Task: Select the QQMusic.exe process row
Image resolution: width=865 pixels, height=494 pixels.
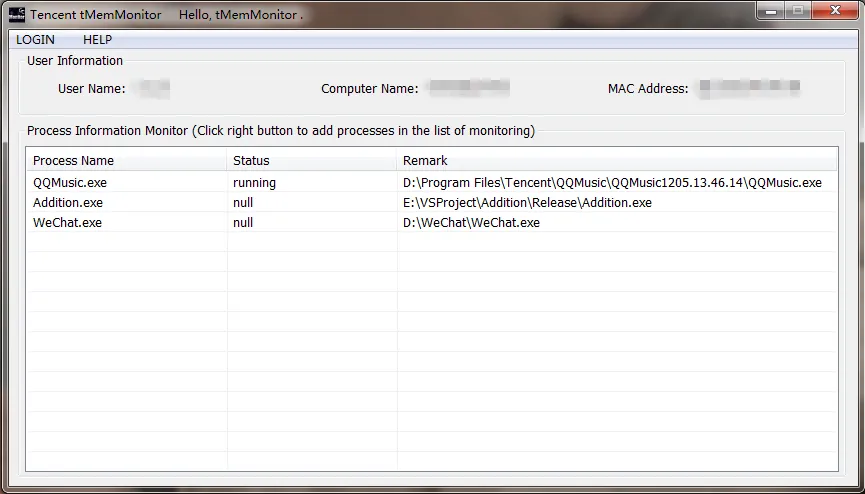Action: (432, 183)
